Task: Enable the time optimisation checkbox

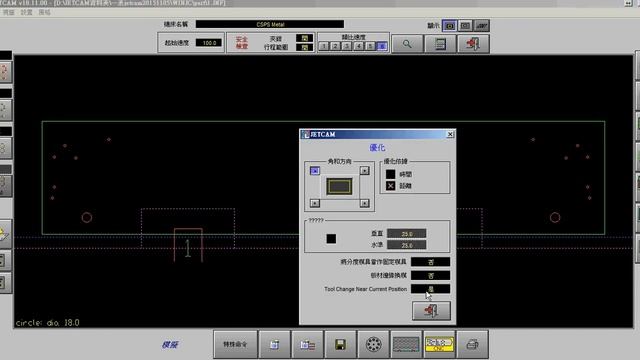Action: tap(391, 174)
